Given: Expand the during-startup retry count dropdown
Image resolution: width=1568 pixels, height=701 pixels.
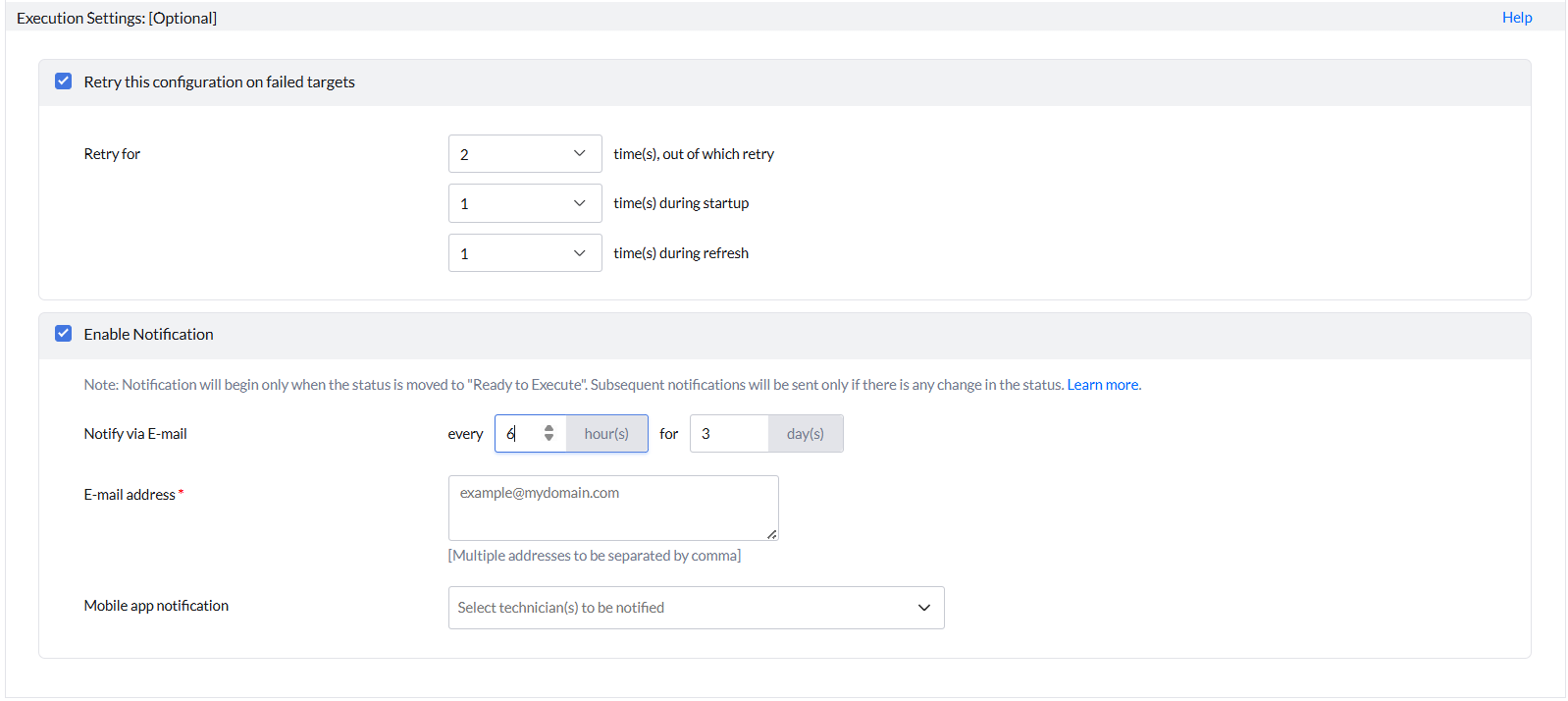Looking at the screenshot, I should point(525,203).
